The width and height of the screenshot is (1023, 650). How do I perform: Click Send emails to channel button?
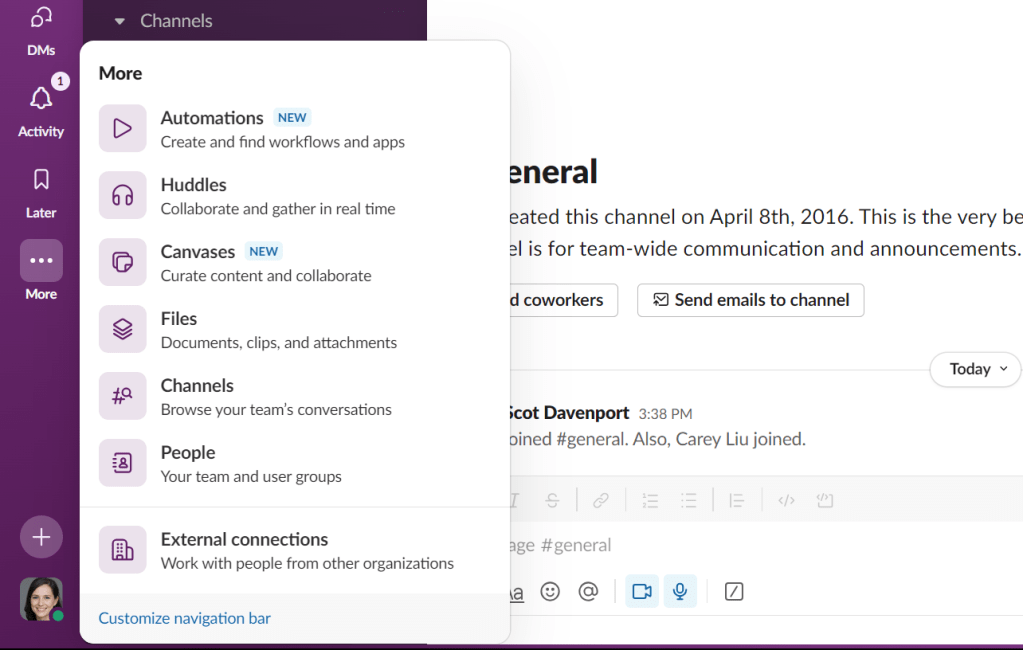tap(750, 300)
